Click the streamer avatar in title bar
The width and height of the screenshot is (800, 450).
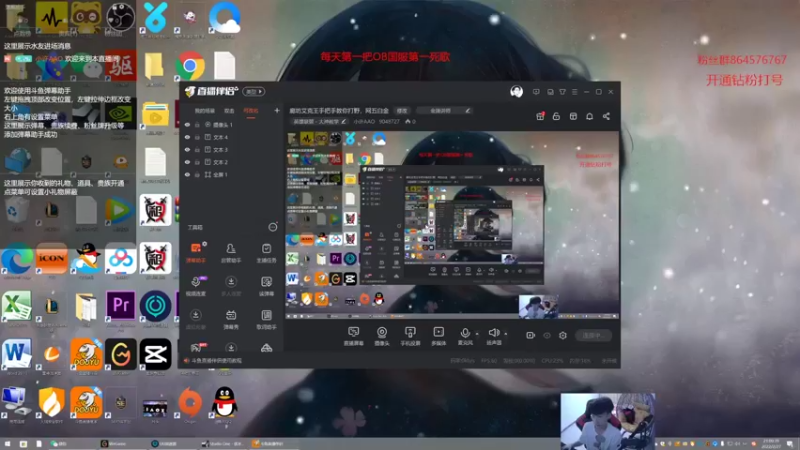point(516,92)
